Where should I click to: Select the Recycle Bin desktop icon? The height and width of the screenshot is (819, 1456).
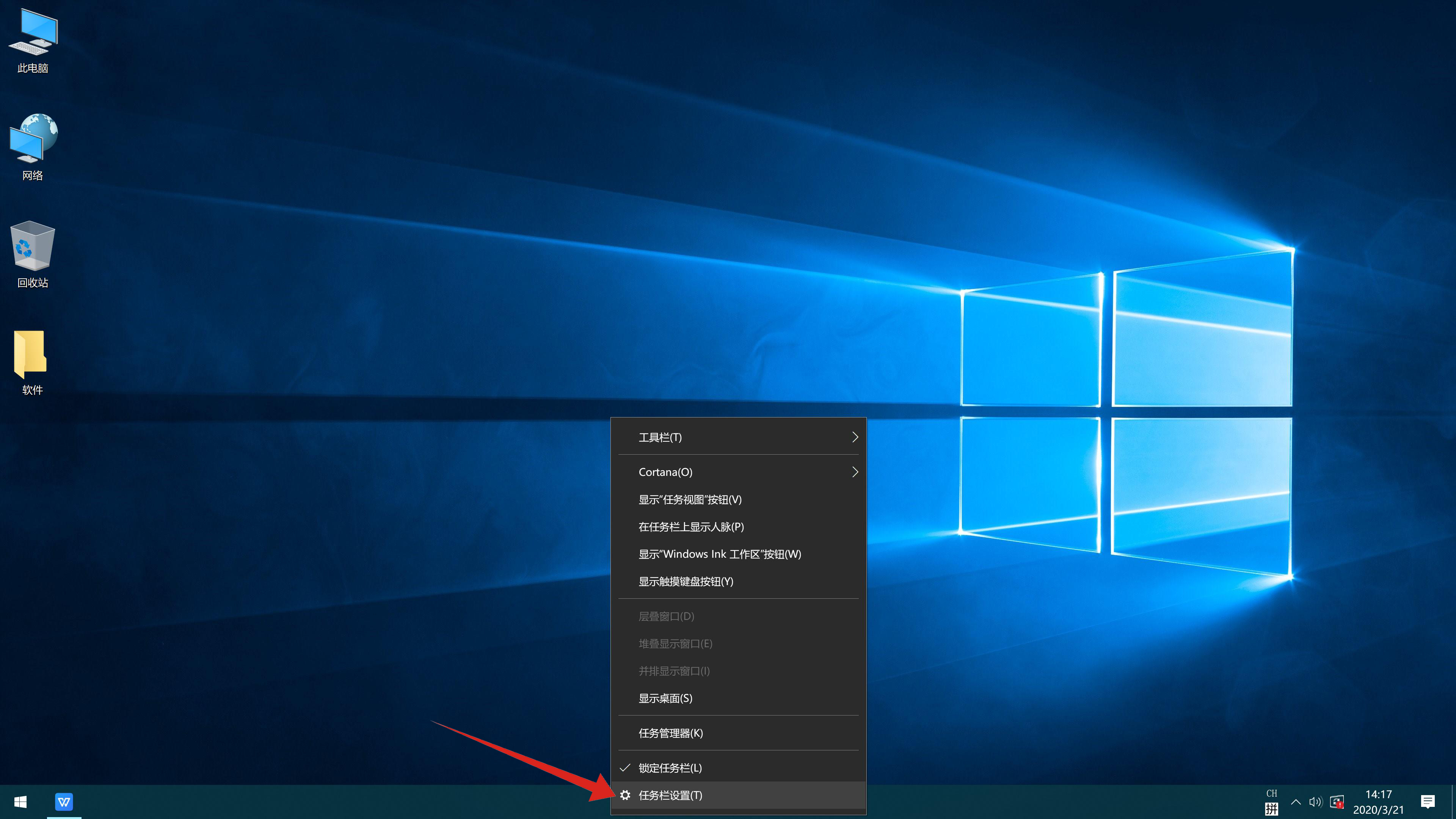33,254
